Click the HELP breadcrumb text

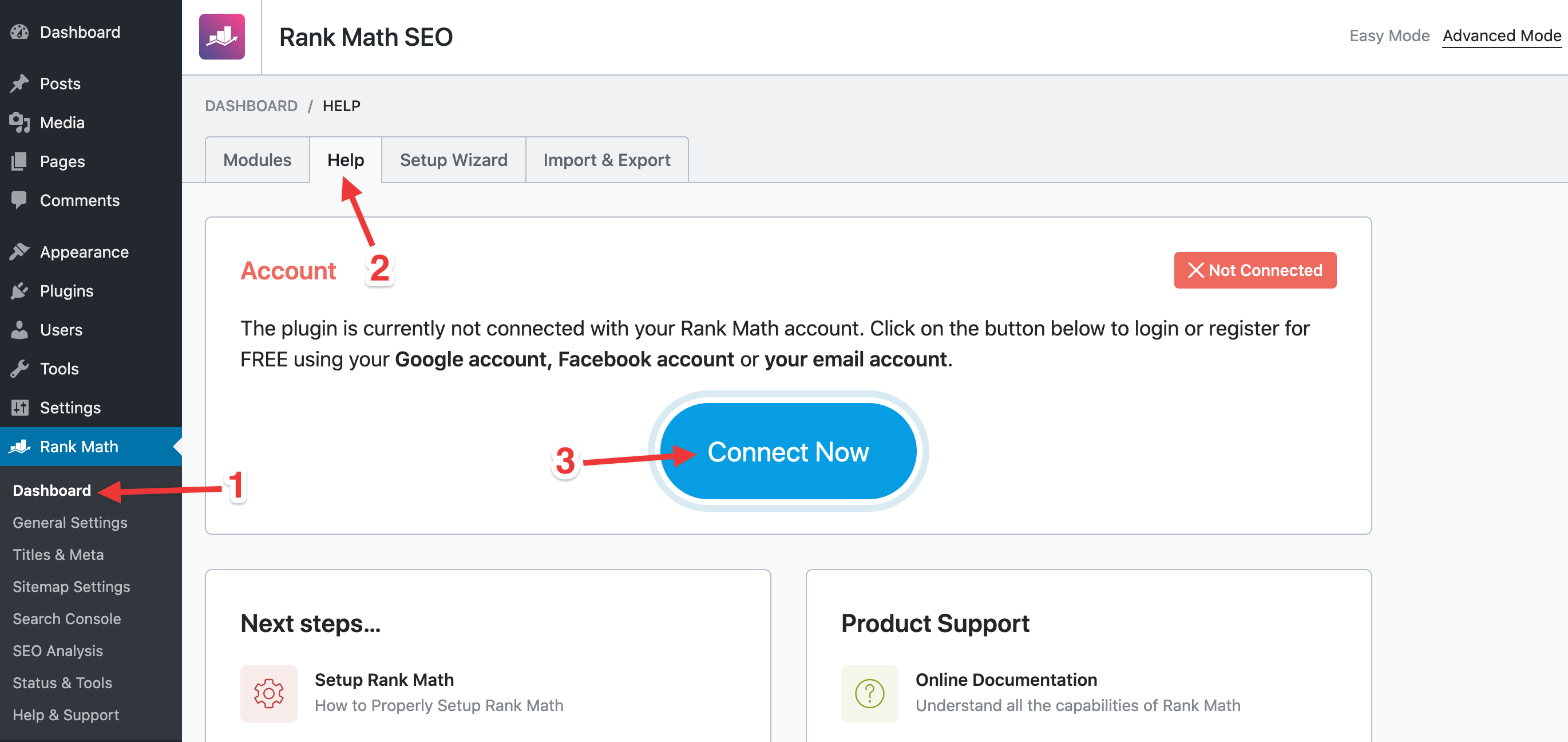(x=342, y=105)
